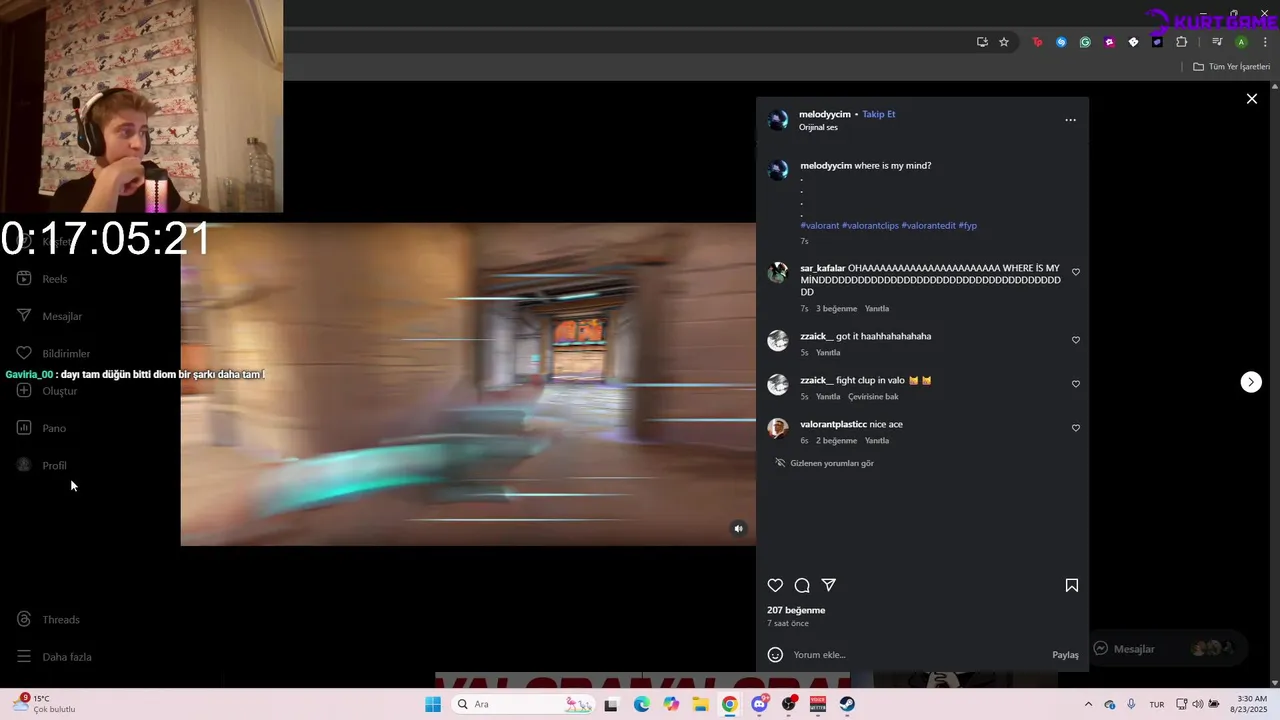
Task: Click the #valorantedit hashtag
Action: (x=928, y=226)
